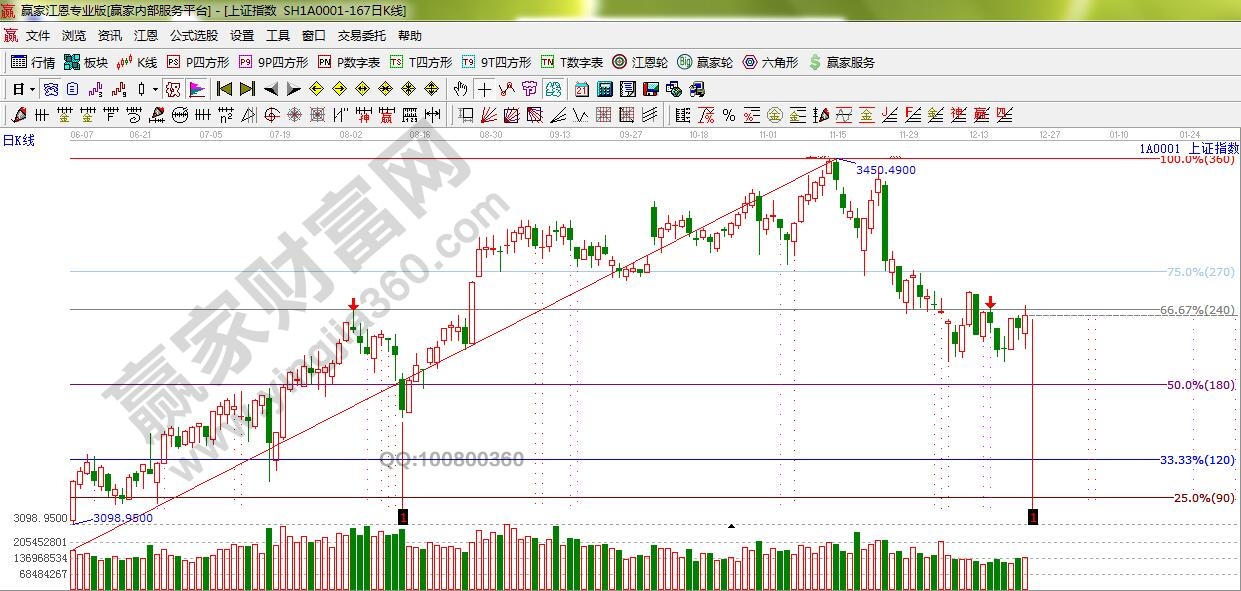Click the percent (%) drawing tool
Viewport: 1241px width, 591px height.
[729, 114]
